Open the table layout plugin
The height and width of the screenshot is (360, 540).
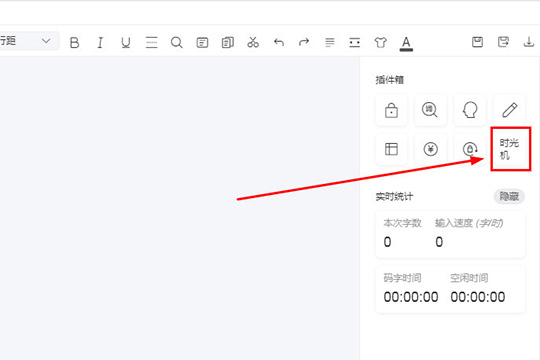tap(391, 149)
